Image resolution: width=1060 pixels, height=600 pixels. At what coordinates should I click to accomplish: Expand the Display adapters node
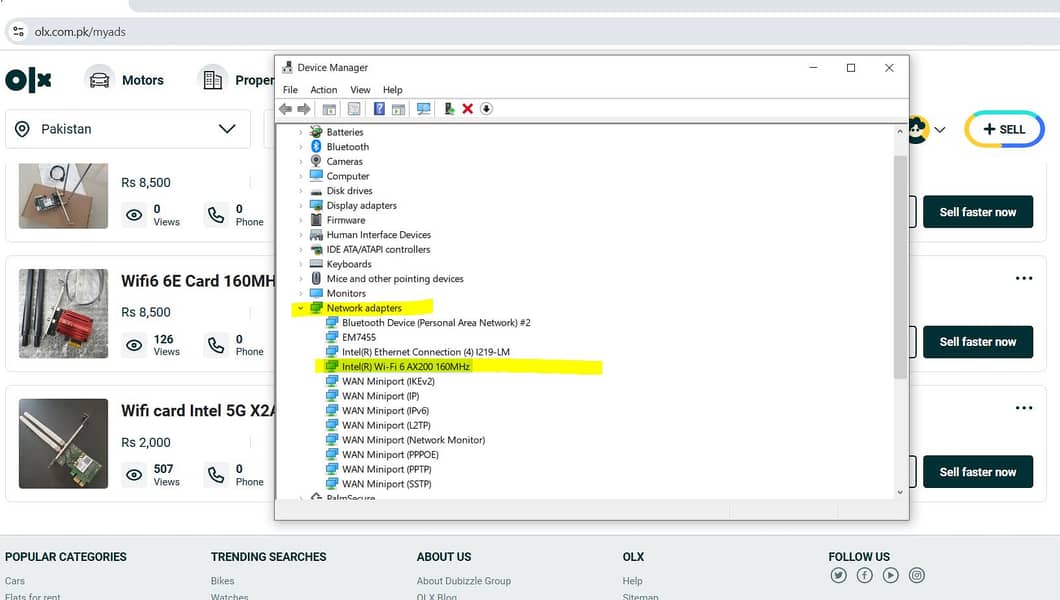[x=301, y=205]
